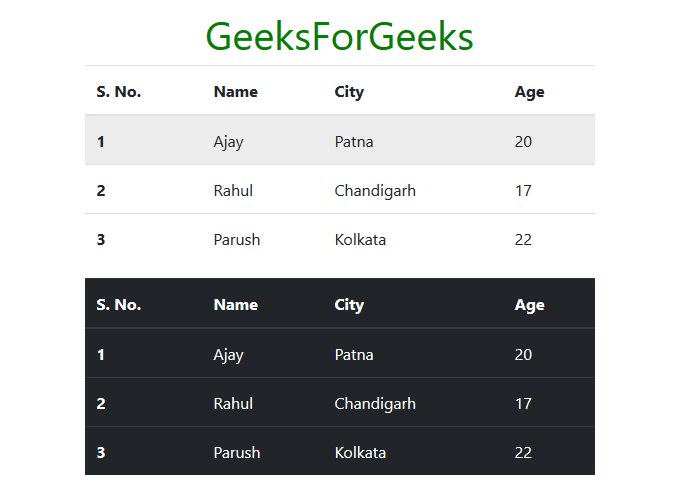Click the City header in light table
686x495 pixels.
coord(349,92)
